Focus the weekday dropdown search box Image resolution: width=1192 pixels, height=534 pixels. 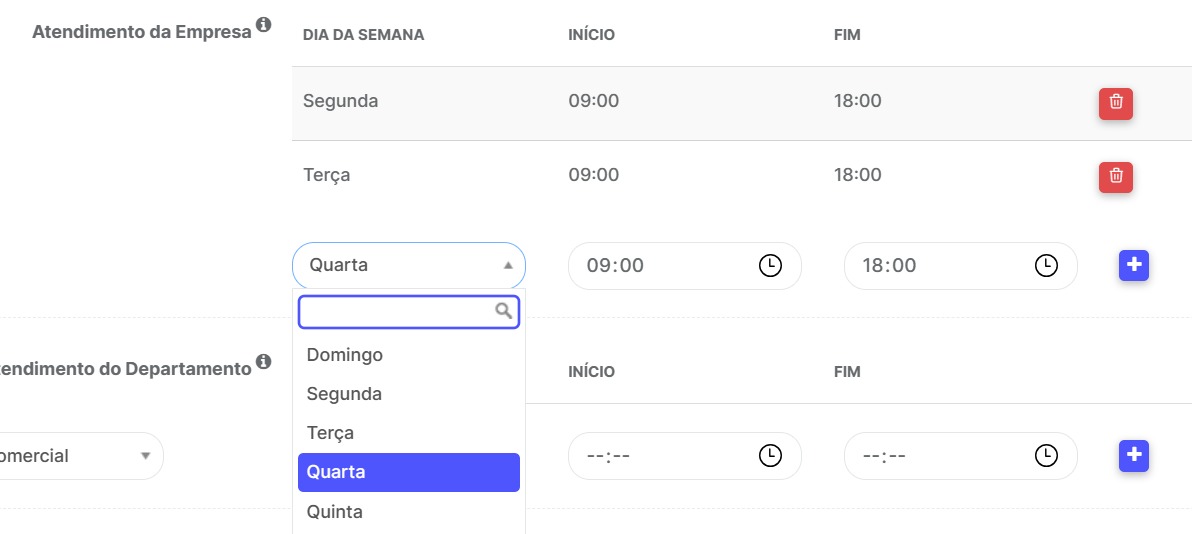click(409, 312)
